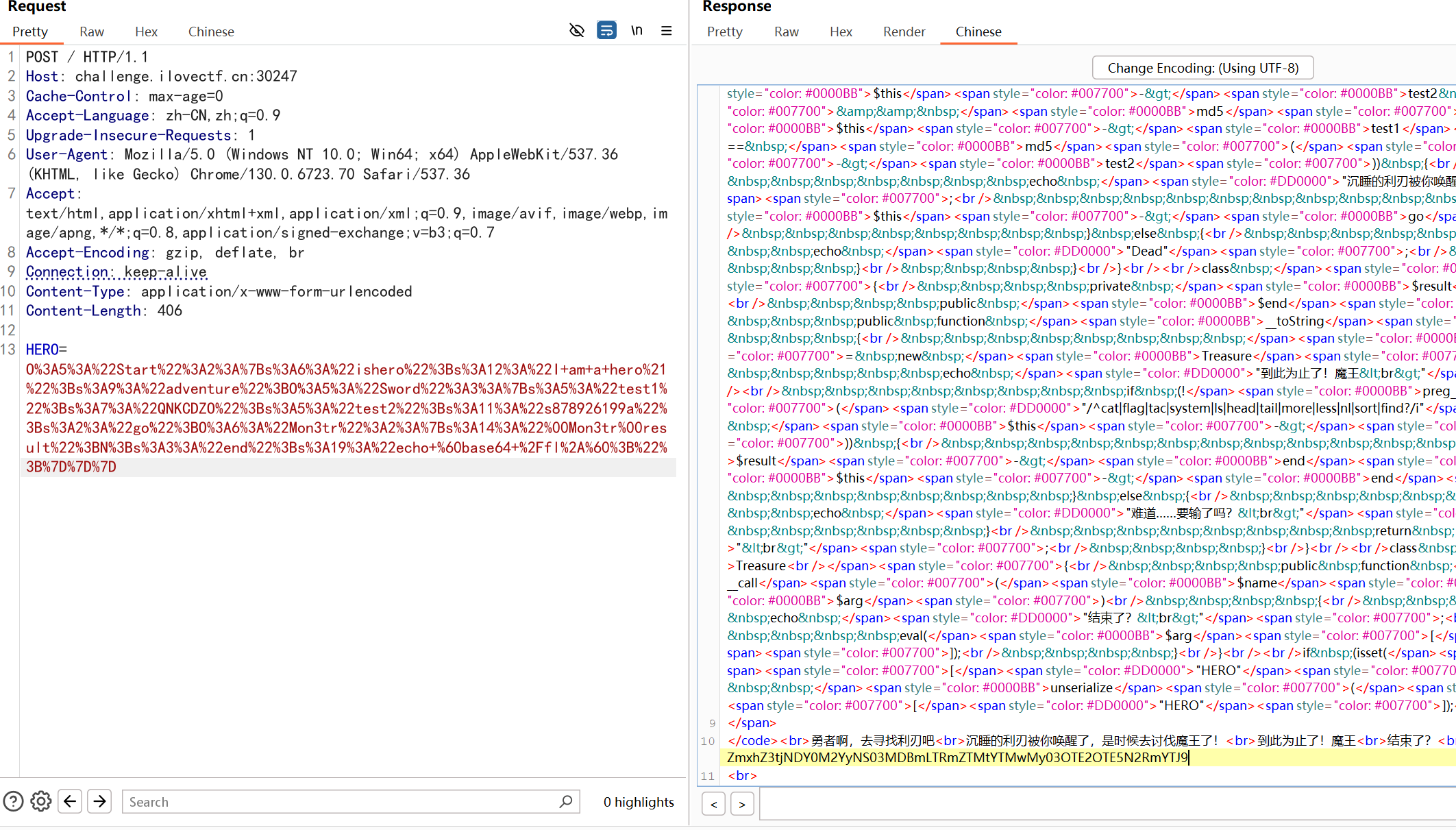The width and height of the screenshot is (1456, 830).
Task: Go to next search match arrow
Action: 100,801
